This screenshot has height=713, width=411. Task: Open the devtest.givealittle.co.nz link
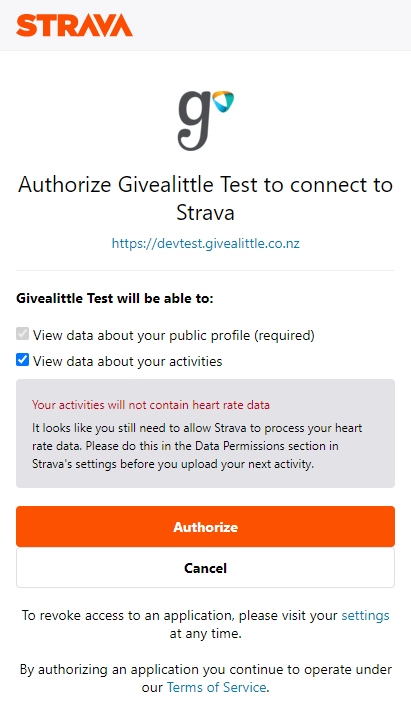206,243
